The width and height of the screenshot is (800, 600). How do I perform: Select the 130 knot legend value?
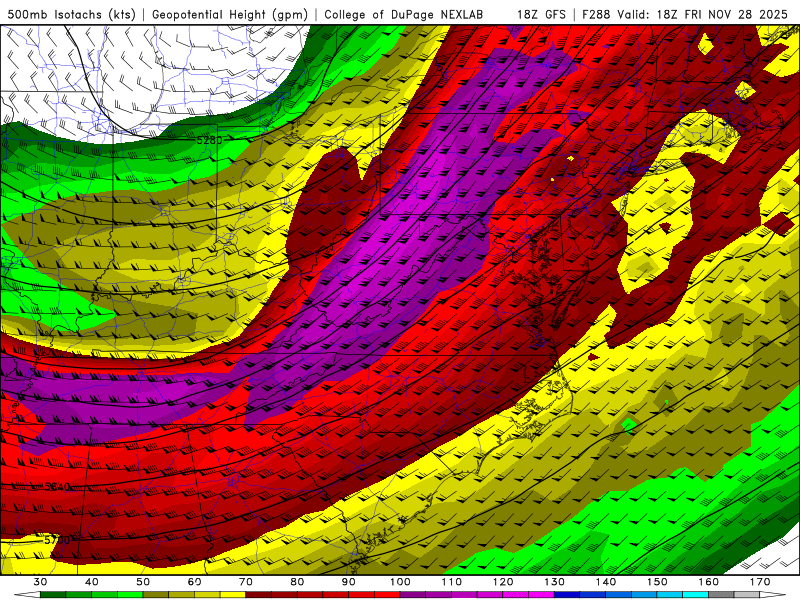[555, 582]
